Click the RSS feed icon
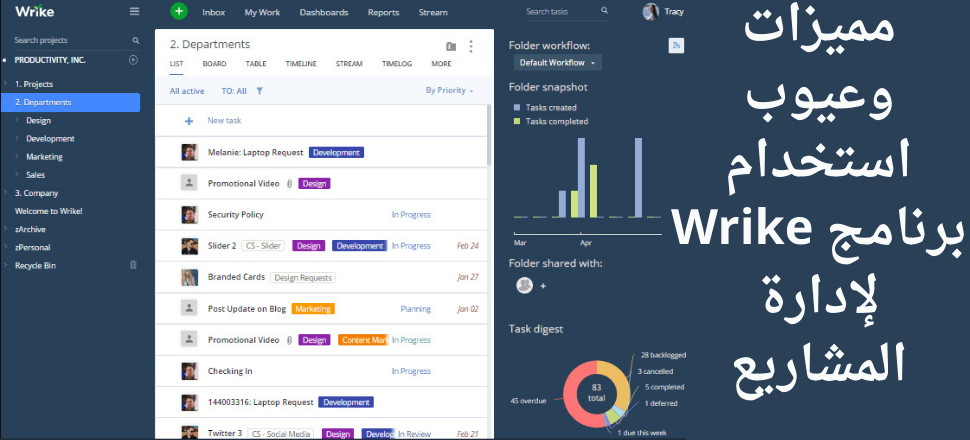The height and width of the screenshot is (440, 970). [x=676, y=45]
